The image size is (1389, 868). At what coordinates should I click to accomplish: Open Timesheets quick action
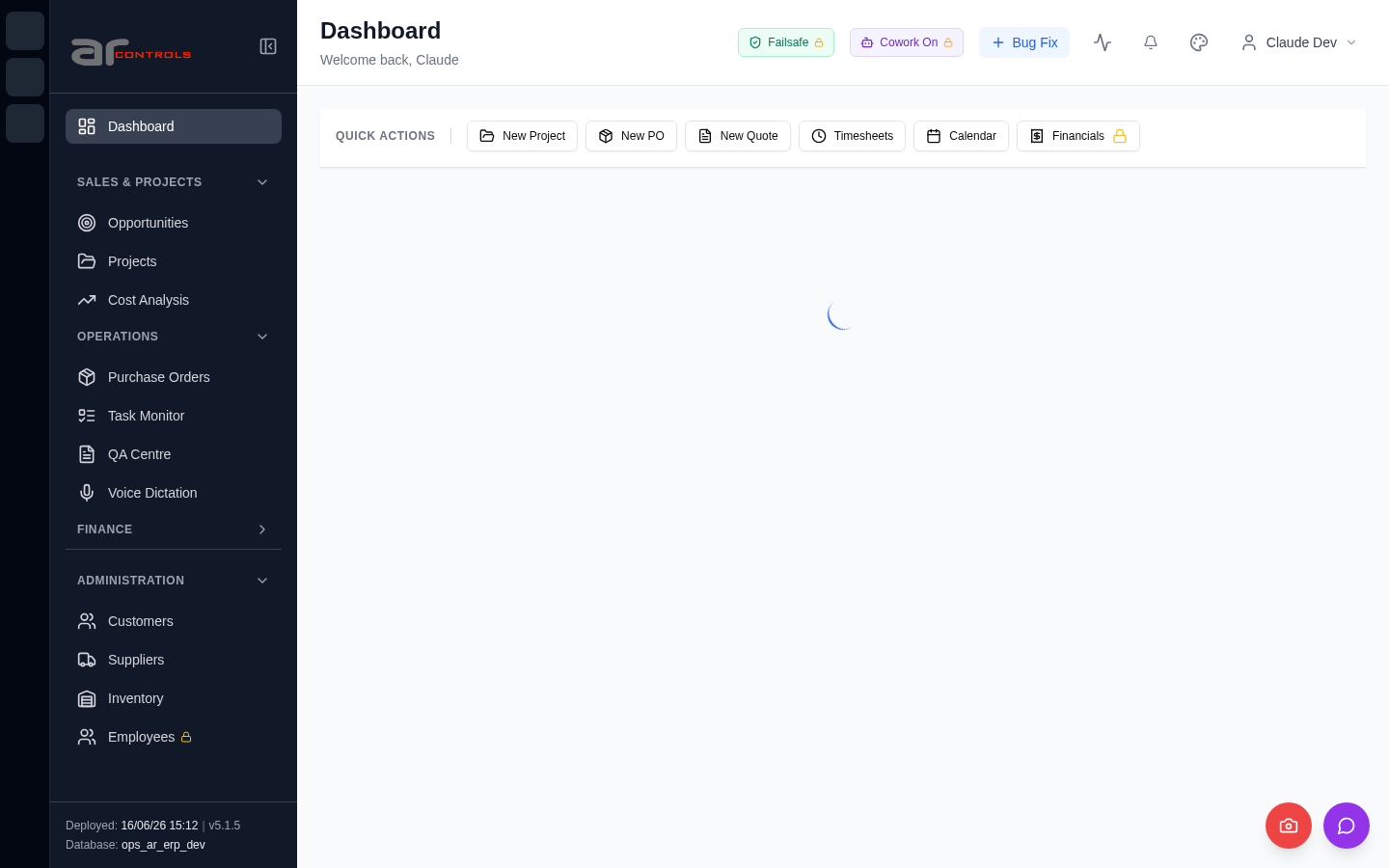point(852,136)
